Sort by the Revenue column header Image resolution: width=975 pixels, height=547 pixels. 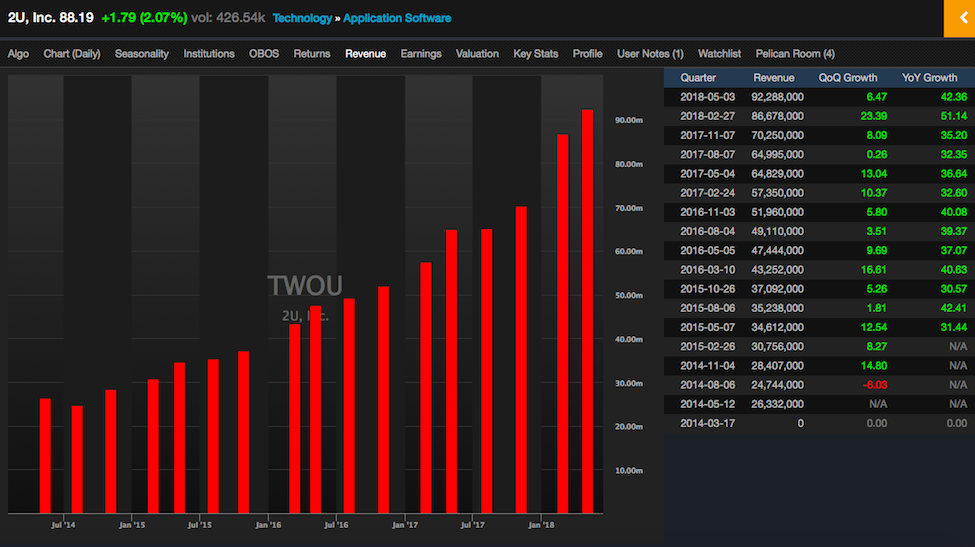coord(774,78)
